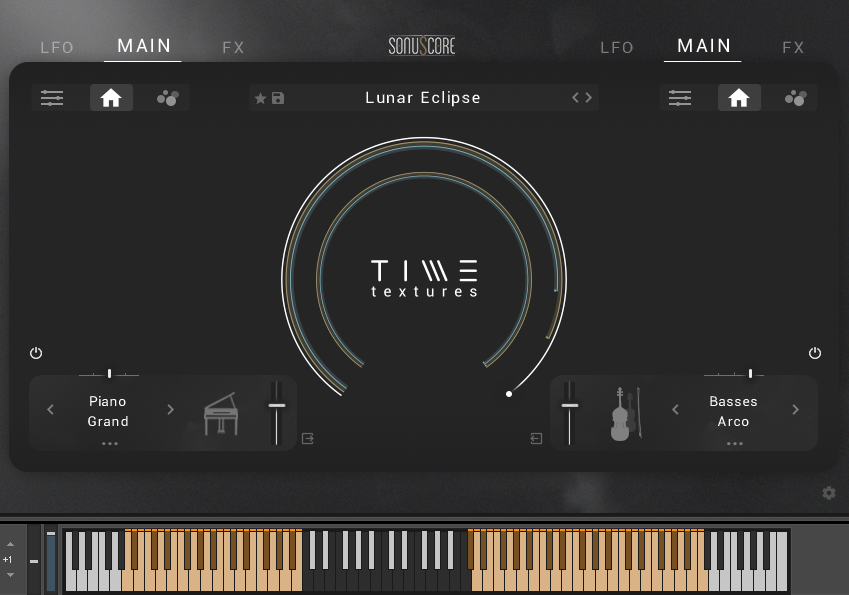The image size is (849, 595).
Task: Select next instrument after Piano Grand
Action: click(171, 410)
